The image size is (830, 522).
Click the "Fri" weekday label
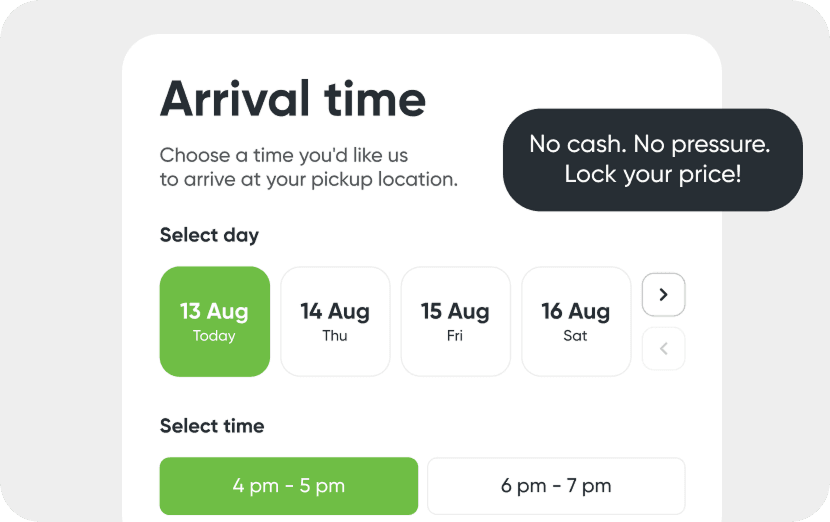tap(455, 336)
